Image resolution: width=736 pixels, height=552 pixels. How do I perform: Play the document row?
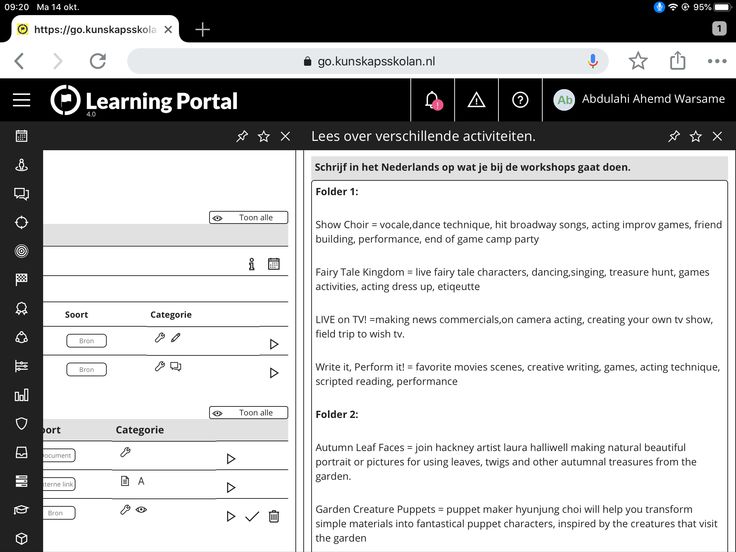pyautogui.click(x=230, y=459)
